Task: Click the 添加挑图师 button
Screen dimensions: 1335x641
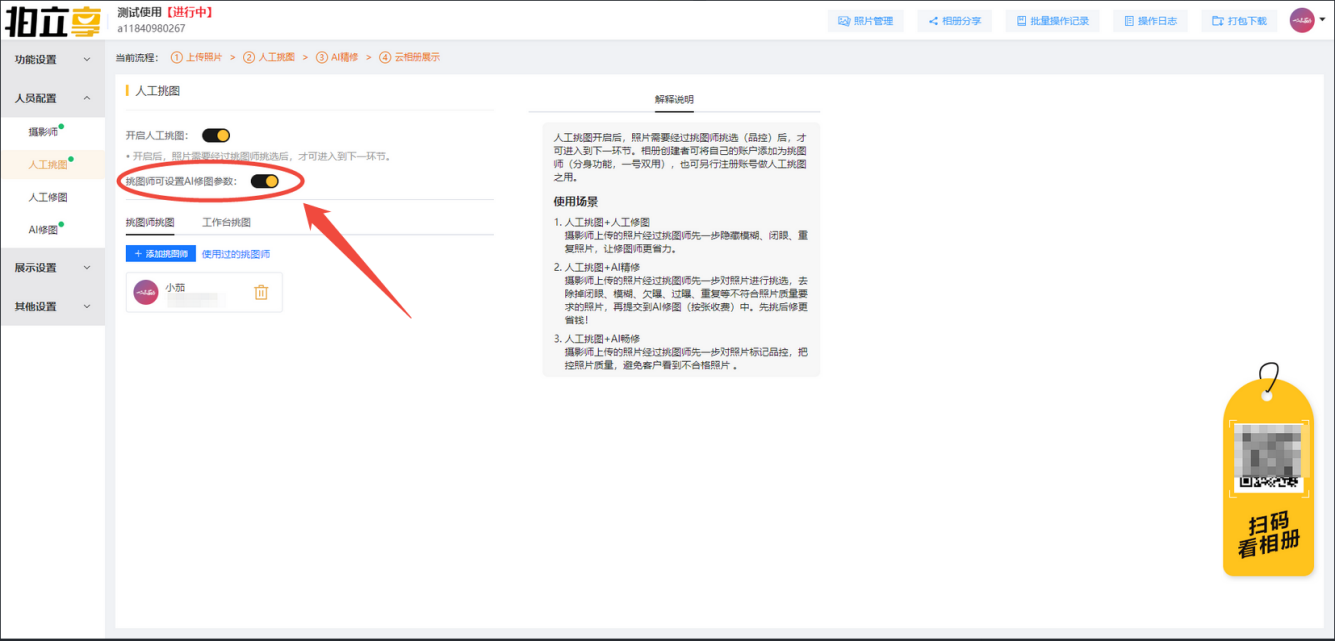Action: tap(161, 254)
